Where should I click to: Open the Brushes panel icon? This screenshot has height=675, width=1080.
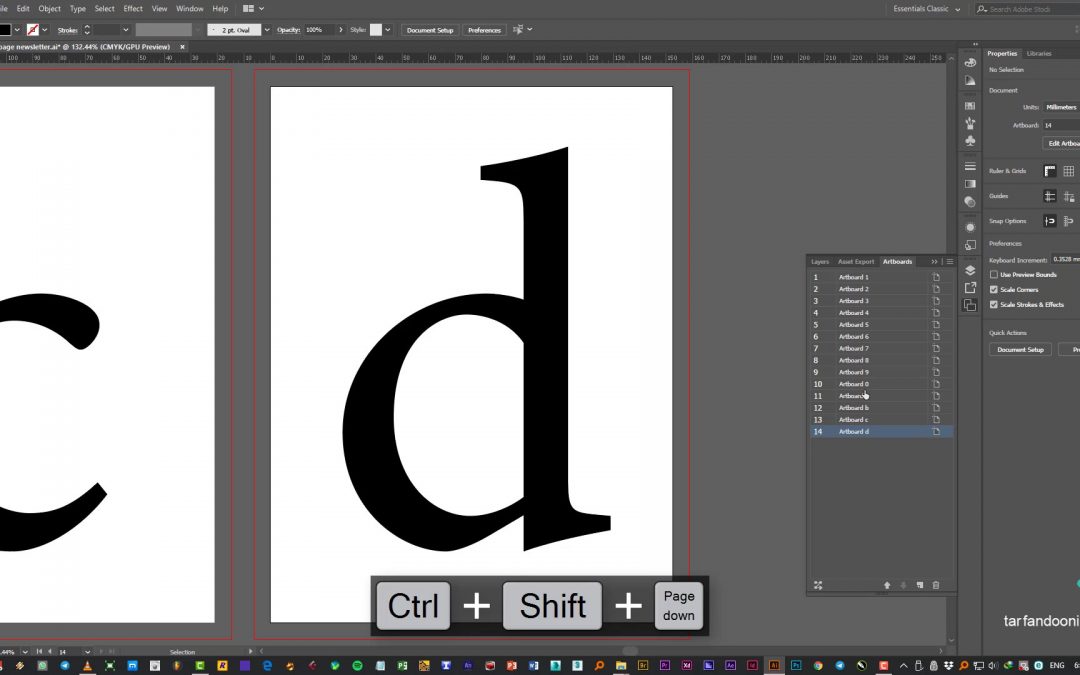[x=970, y=123]
